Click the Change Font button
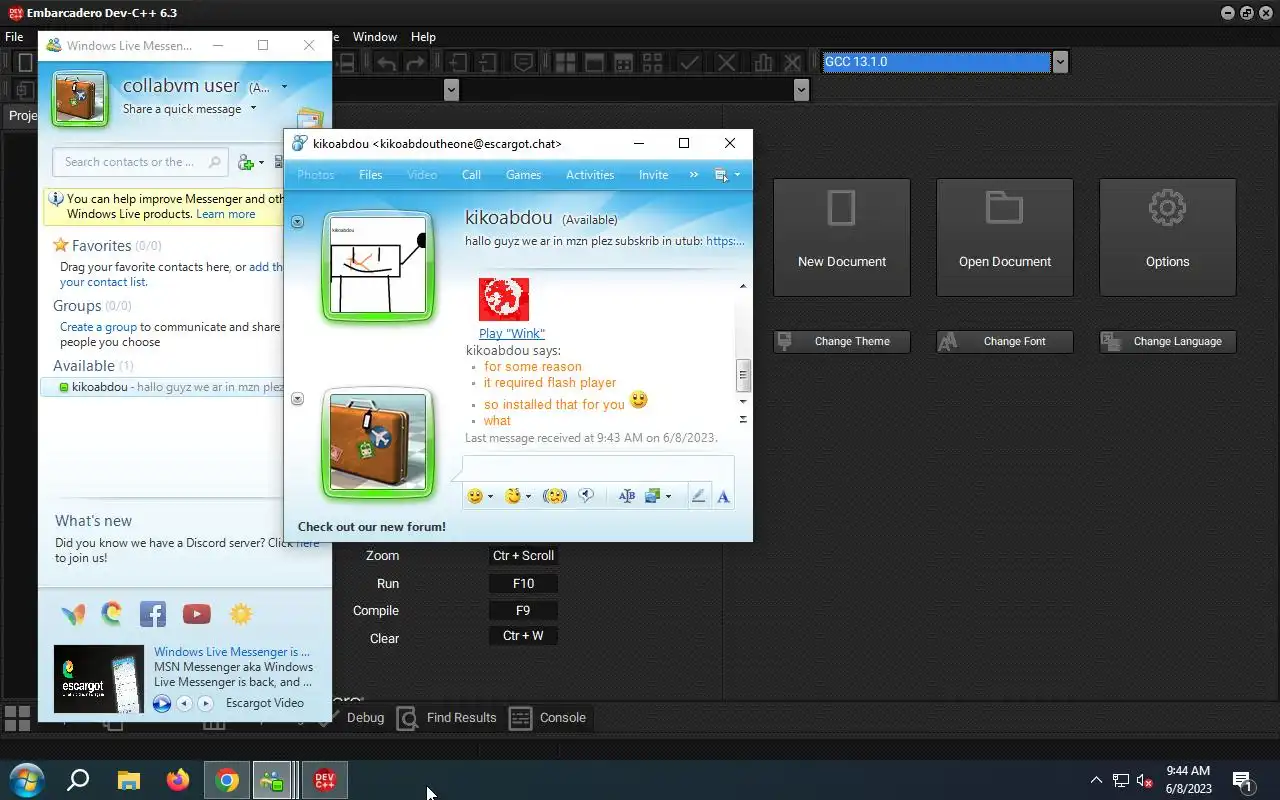Viewport: 1280px width, 800px height. tap(1005, 342)
